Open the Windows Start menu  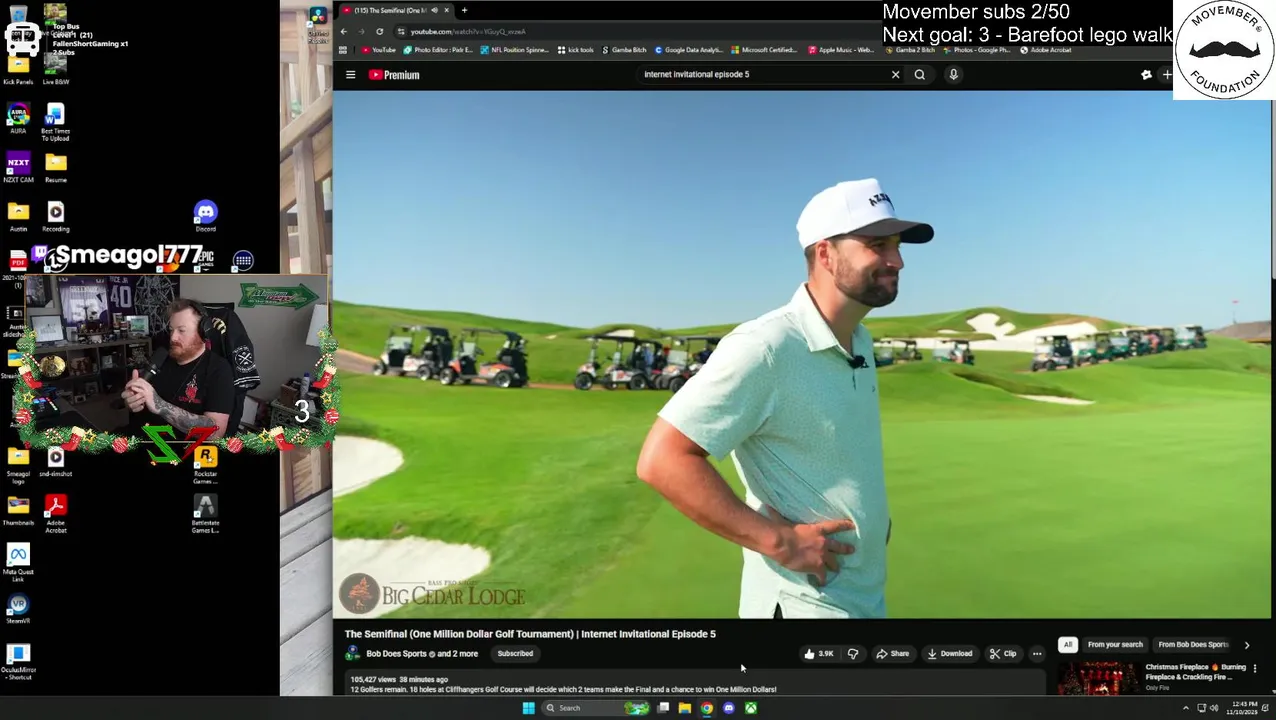pos(528,708)
